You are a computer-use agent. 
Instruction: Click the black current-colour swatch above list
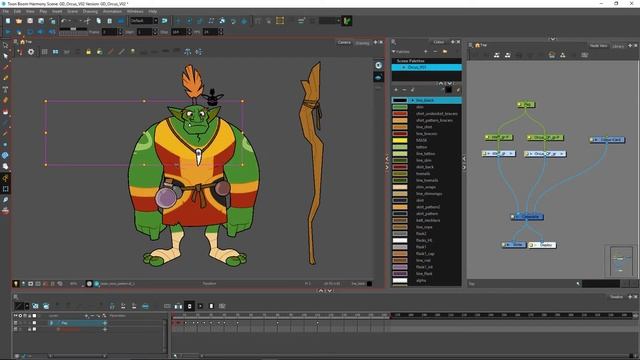(449, 90)
